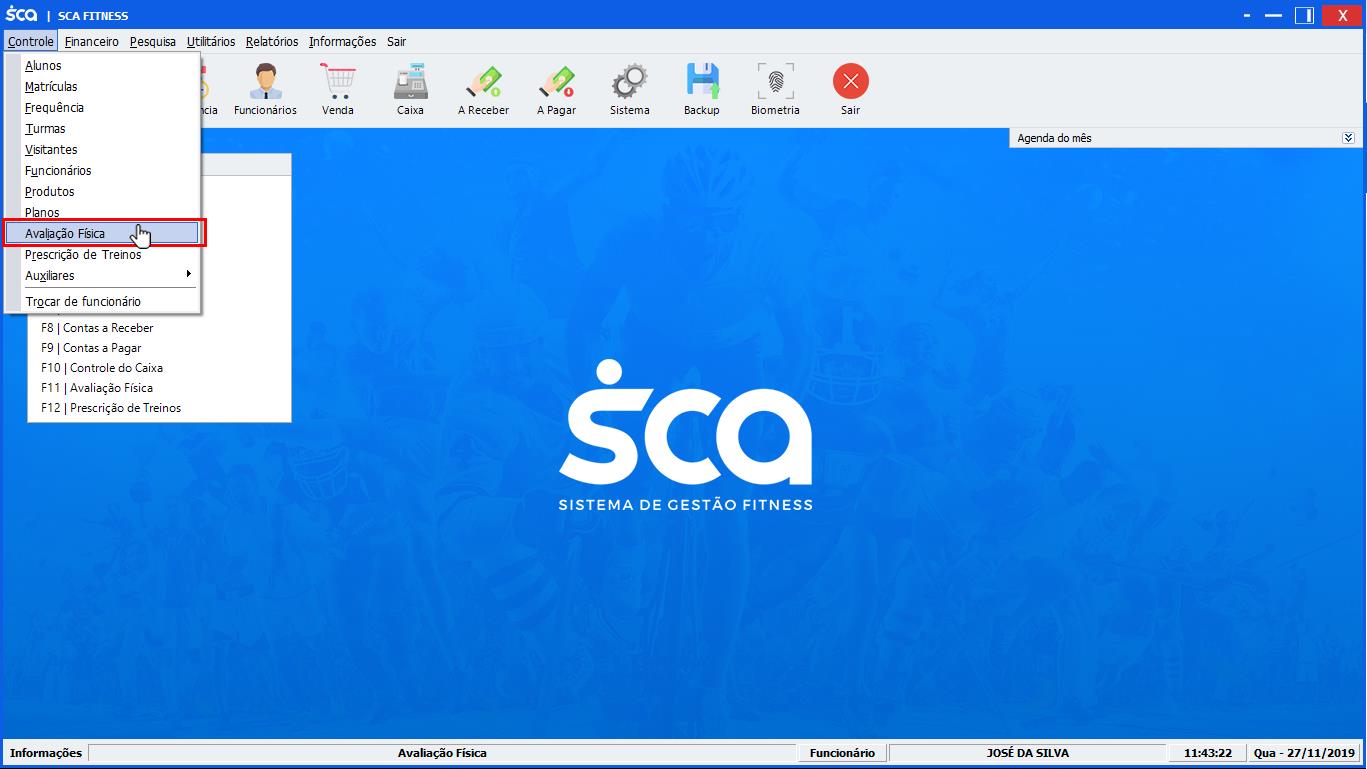Click shortcut F12 | Prescrição de Treinos
This screenshot has height=769, width=1367.
(x=111, y=407)
